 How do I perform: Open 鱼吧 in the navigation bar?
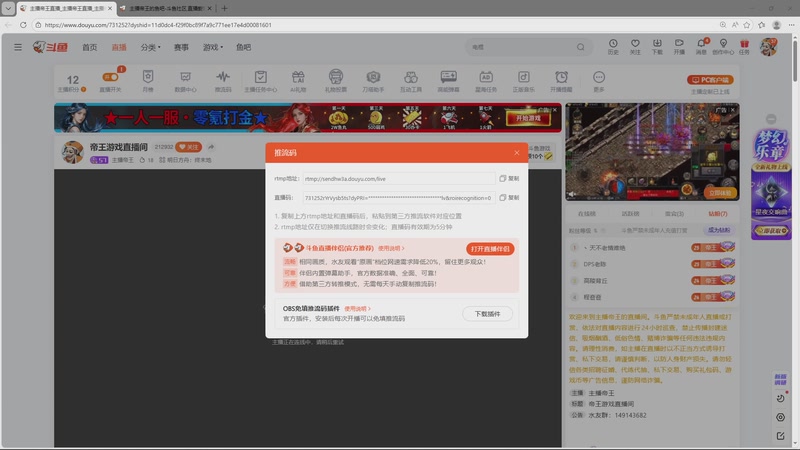point(243,47)
